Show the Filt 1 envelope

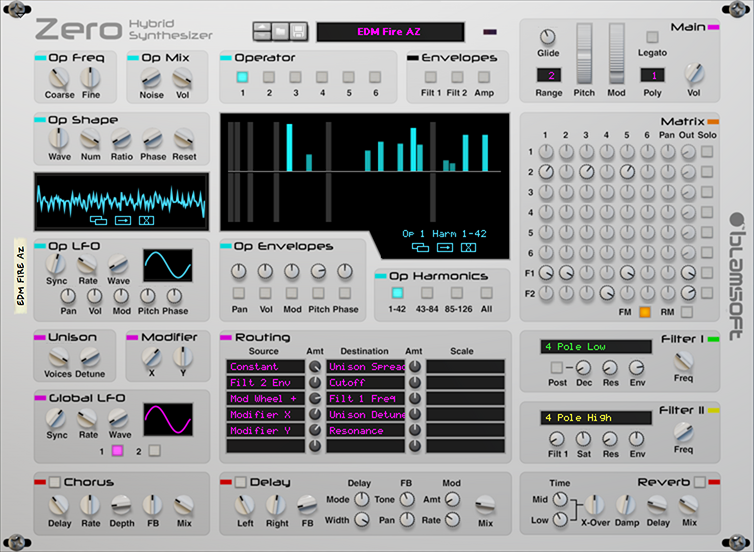(x=431, y=77)
